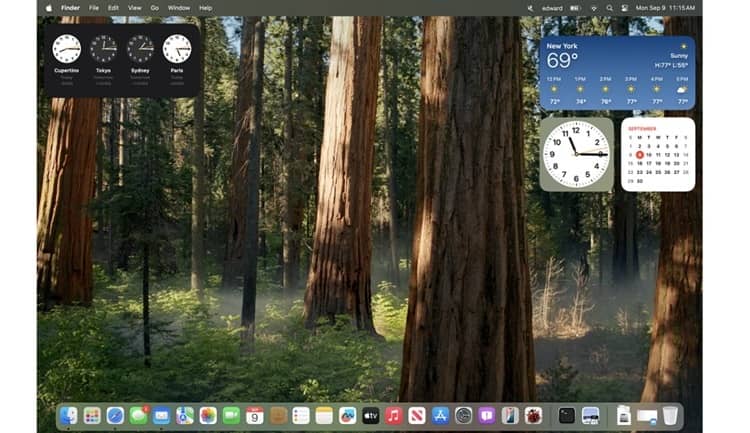Open the brown Contacts app in the Dock
The height and width of the screenshot is (433, 750).
[277, 416]
